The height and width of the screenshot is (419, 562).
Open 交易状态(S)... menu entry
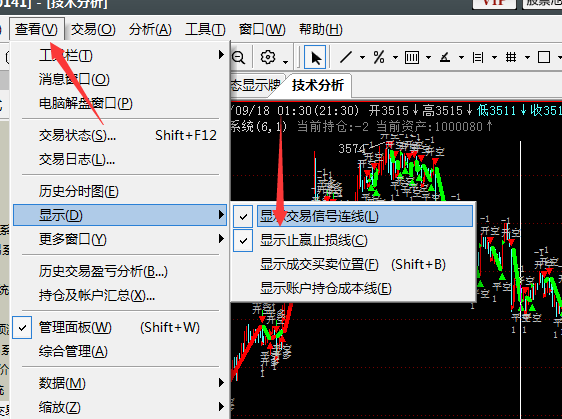coord(120,135)
